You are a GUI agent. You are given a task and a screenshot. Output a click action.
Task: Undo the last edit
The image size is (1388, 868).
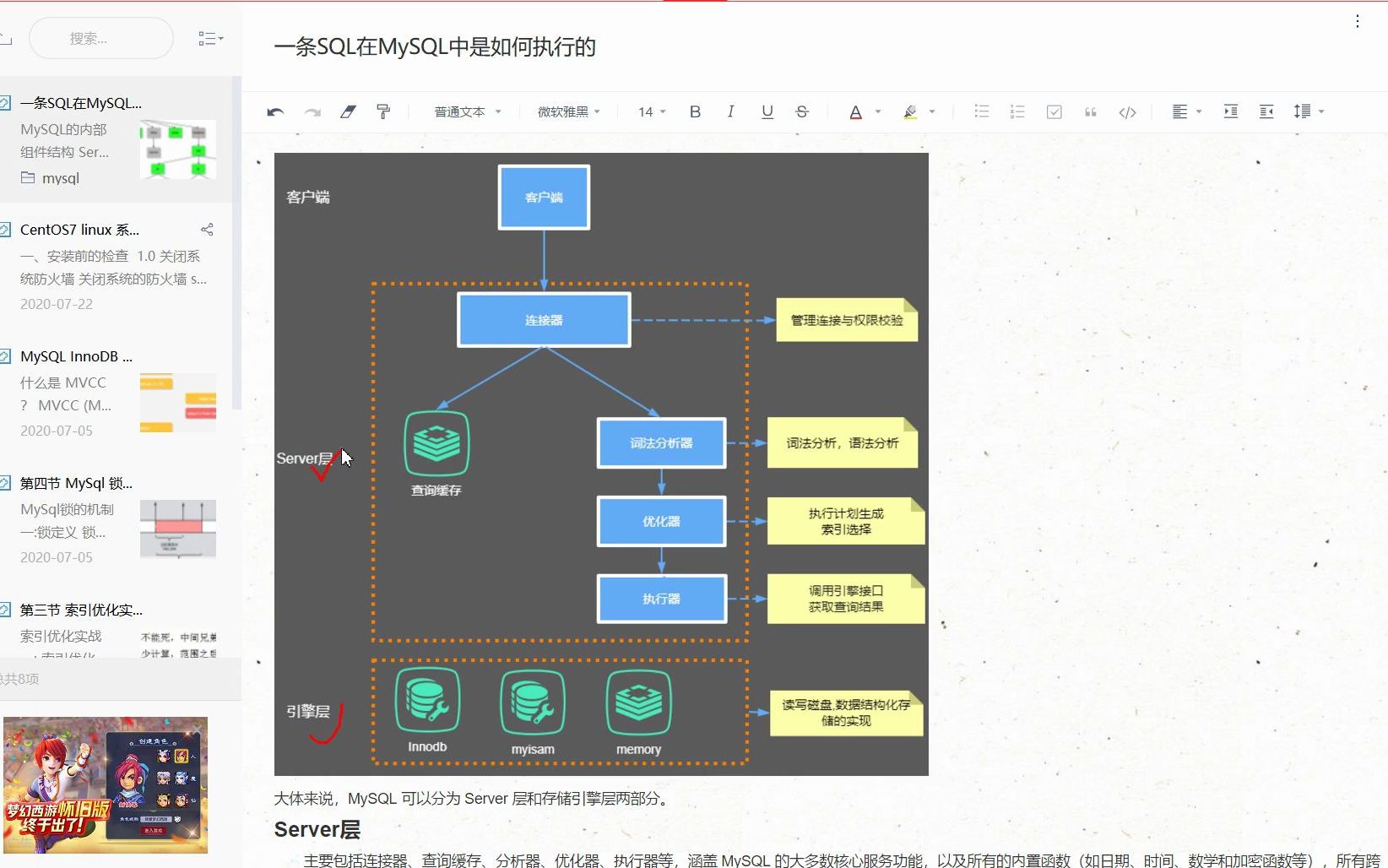point(274,111)
